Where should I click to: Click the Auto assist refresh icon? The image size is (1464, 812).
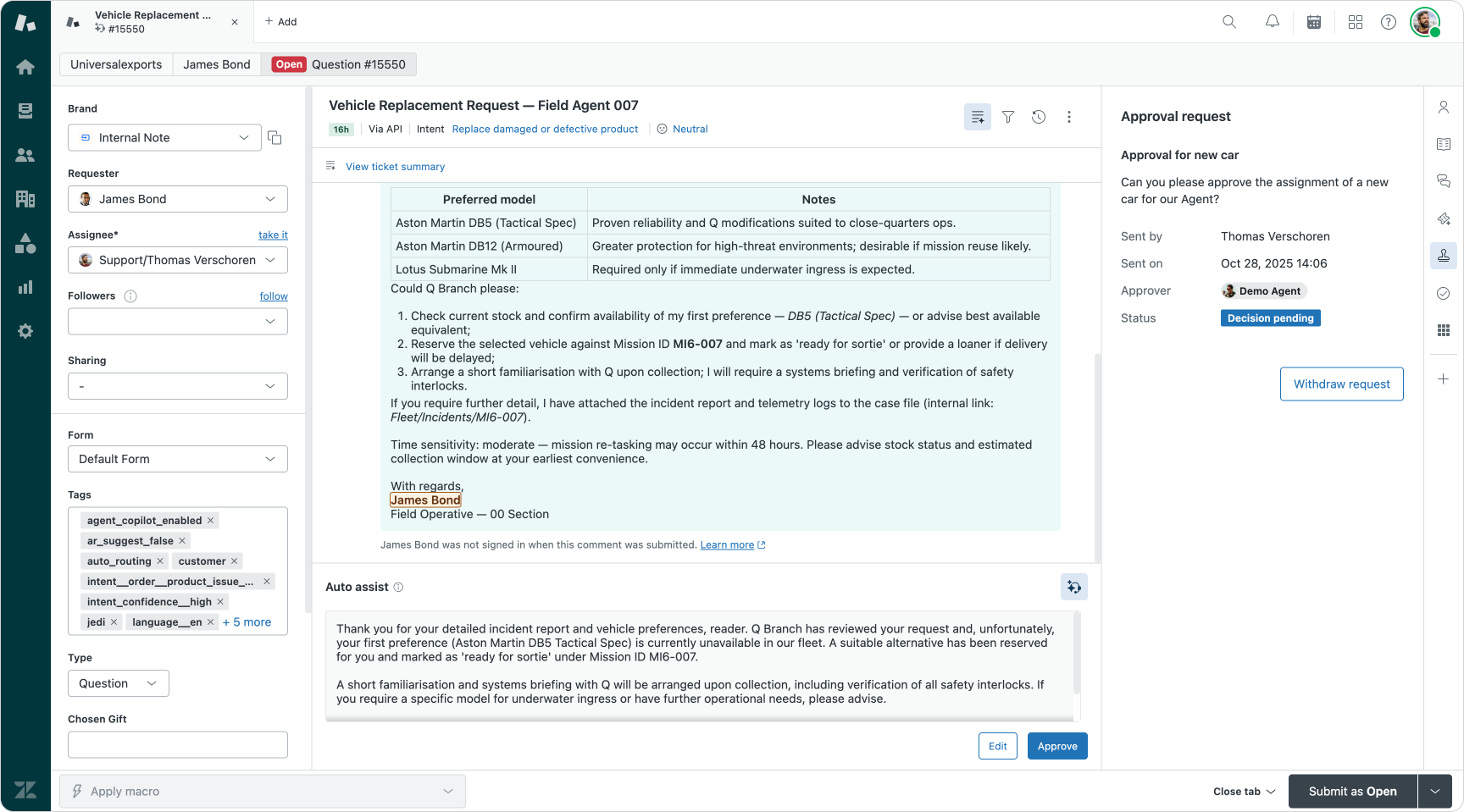pos(1074,587)
